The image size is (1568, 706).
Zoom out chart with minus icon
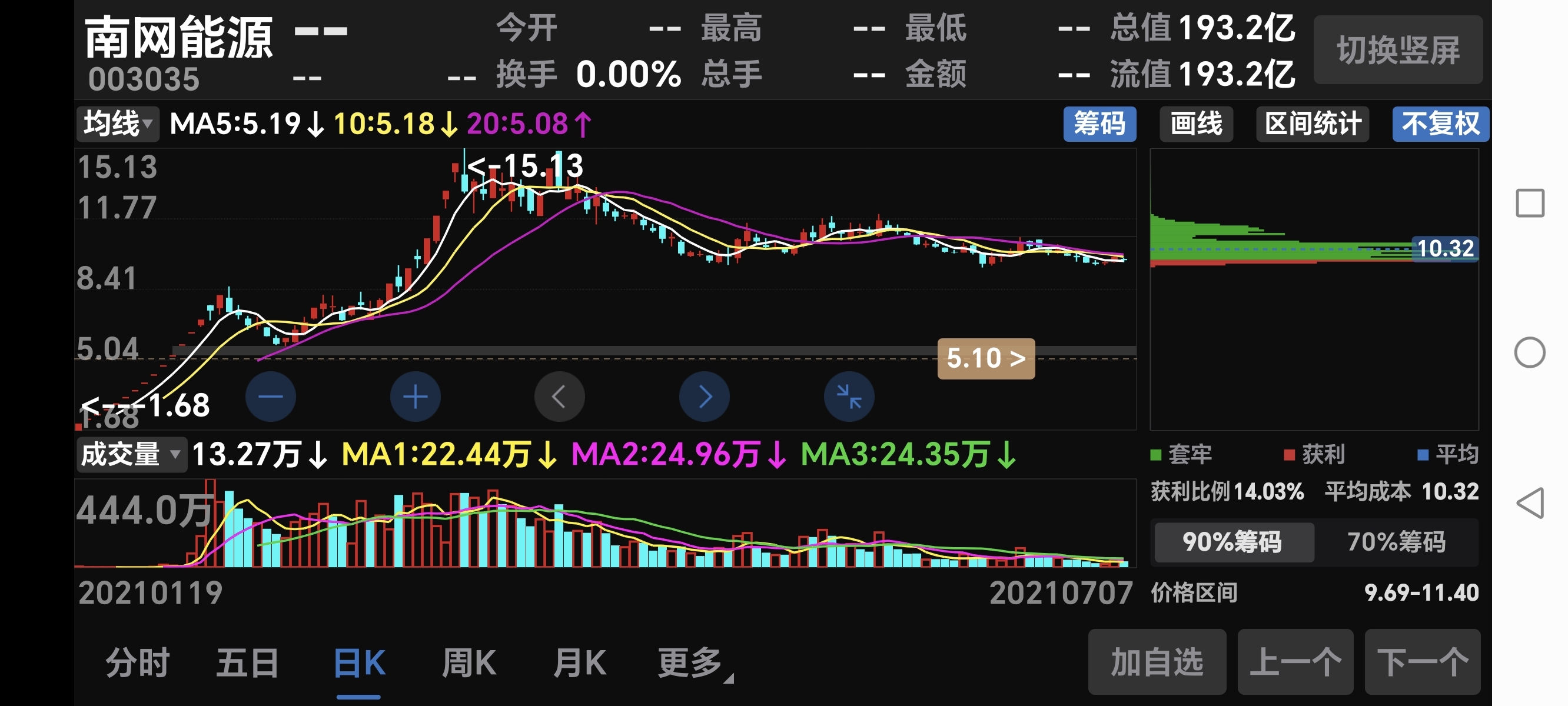(x=270, y=397)
